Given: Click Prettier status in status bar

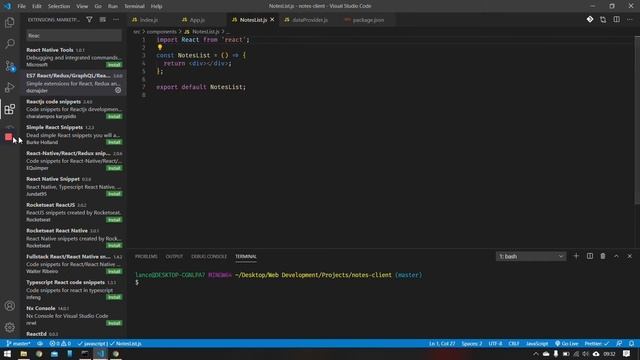Looking at the screenshot, I should pos(597,343).
